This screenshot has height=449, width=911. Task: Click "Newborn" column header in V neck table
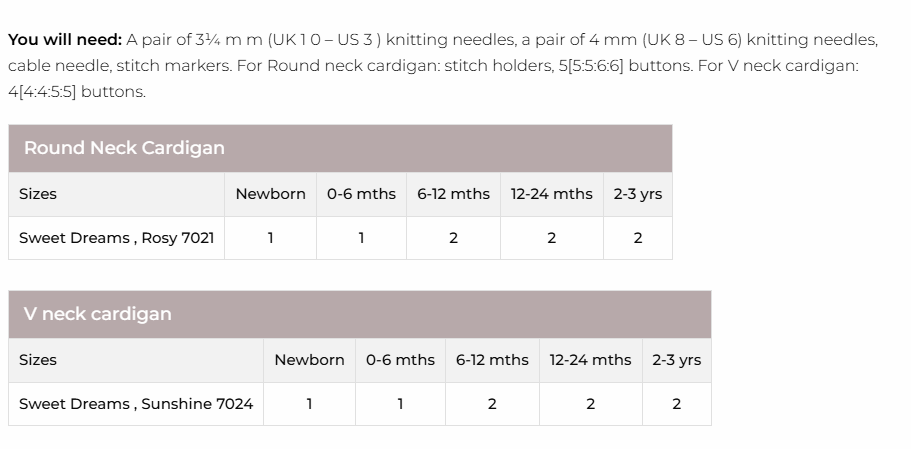pos(309,360)
